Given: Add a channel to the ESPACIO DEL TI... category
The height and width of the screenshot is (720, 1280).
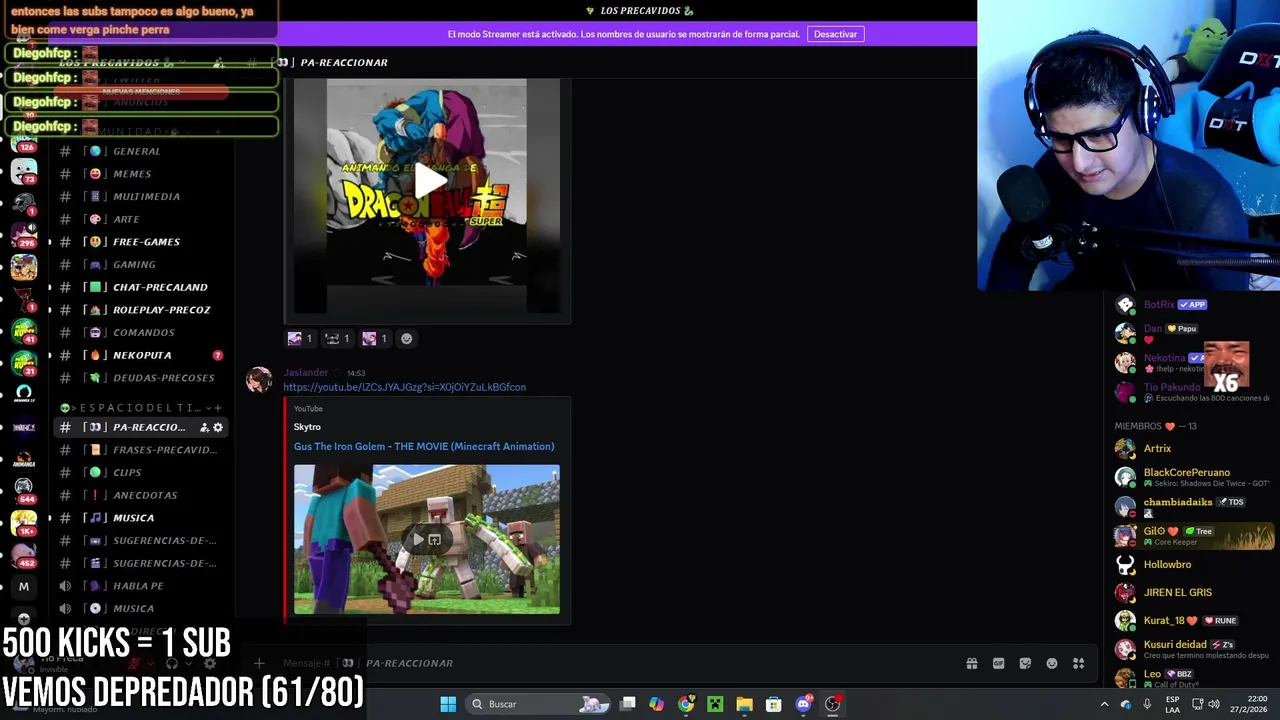Looking at the screenshot, I should tap(218, 408).
